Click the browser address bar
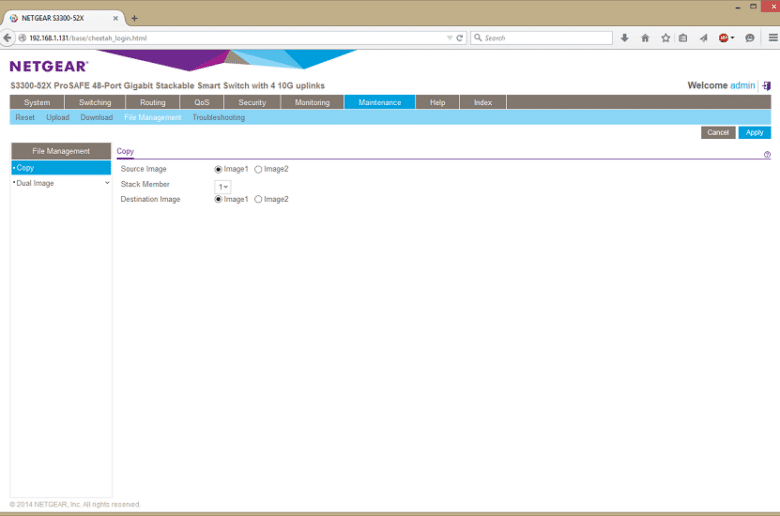The width and height of the screenshot is (780, 516). [x=236, y=38]
